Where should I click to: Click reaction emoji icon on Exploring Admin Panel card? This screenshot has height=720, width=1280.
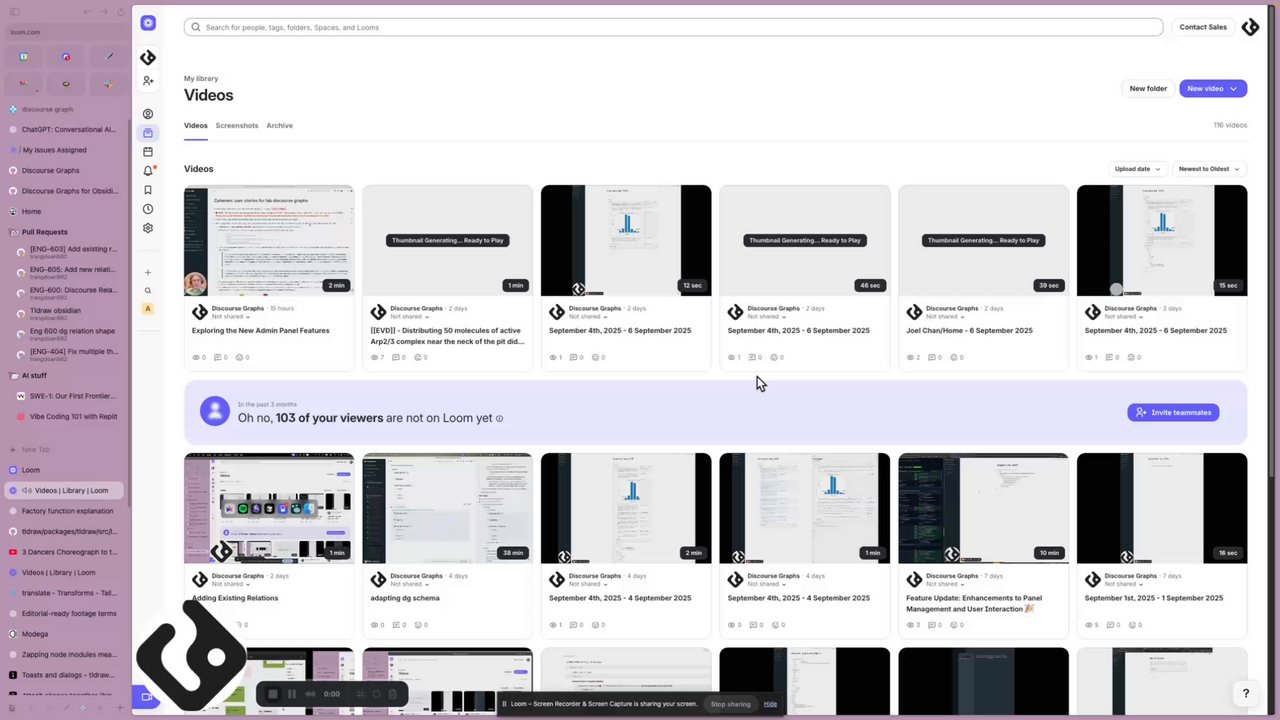pyautogui.click(x=240, y=357)
